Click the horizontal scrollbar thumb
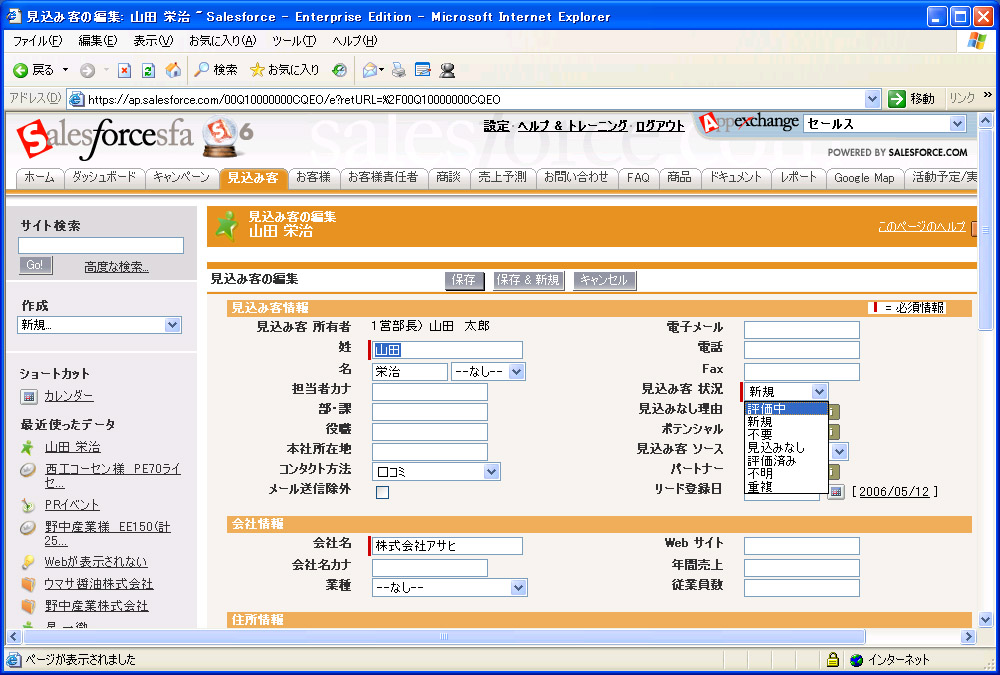Viewport: 1000px width, 675px height. pos(444,636)
